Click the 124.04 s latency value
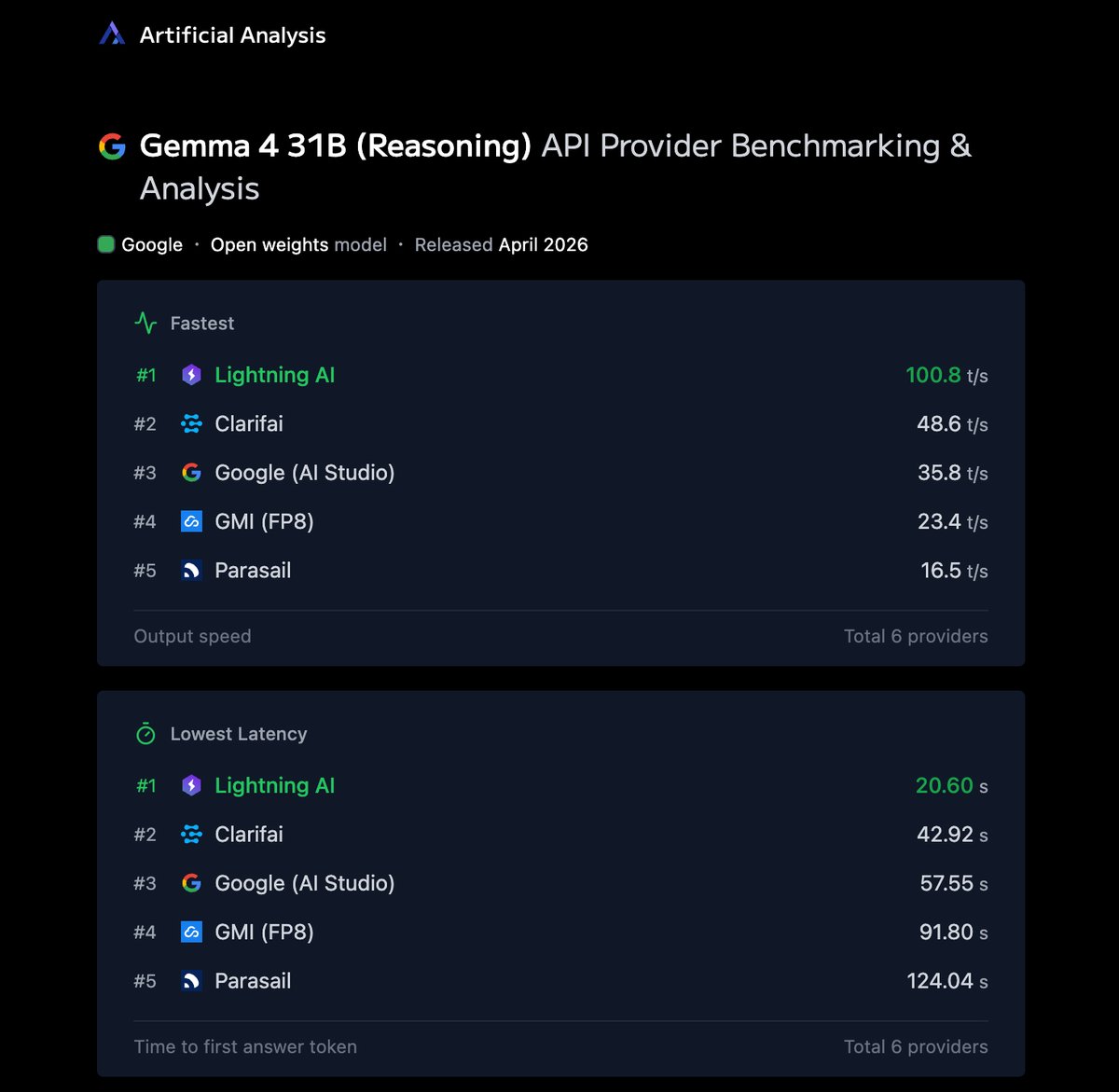Viewport: 1119px width, 1092px height. click(947, 981)
